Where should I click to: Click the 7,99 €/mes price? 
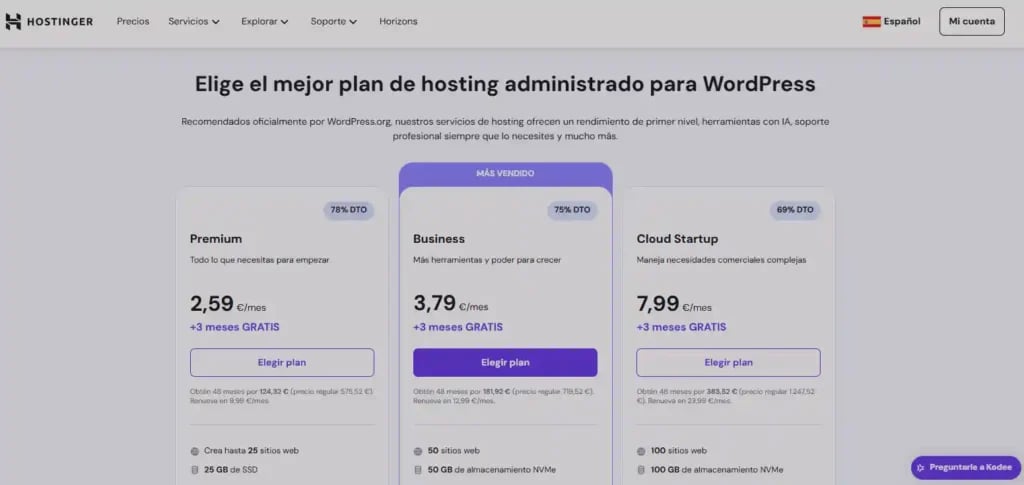tap(674, 304)
